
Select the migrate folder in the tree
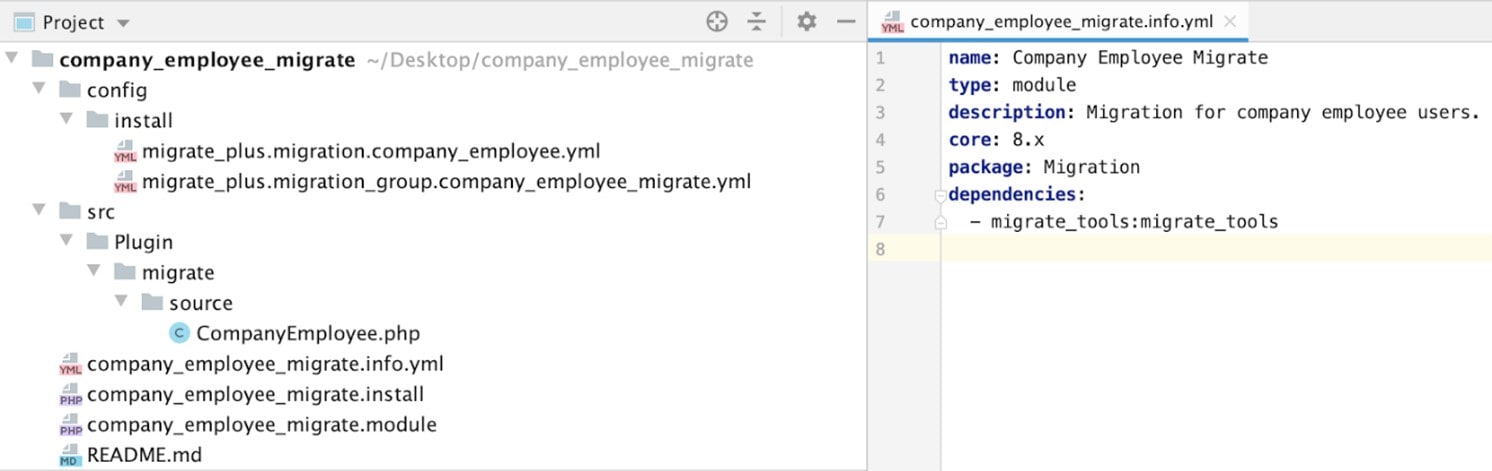point(178,272)
